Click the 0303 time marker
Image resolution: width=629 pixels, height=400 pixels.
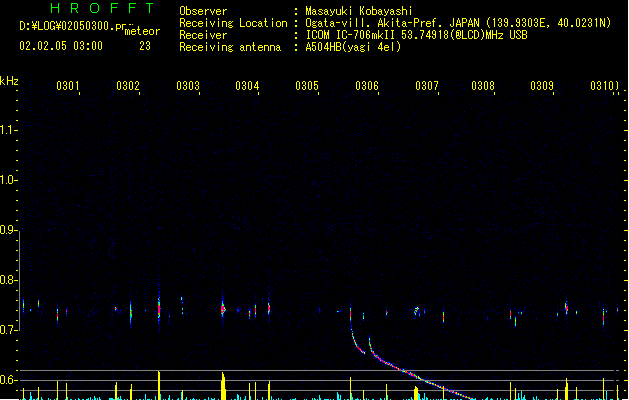(x=188, y=86)
